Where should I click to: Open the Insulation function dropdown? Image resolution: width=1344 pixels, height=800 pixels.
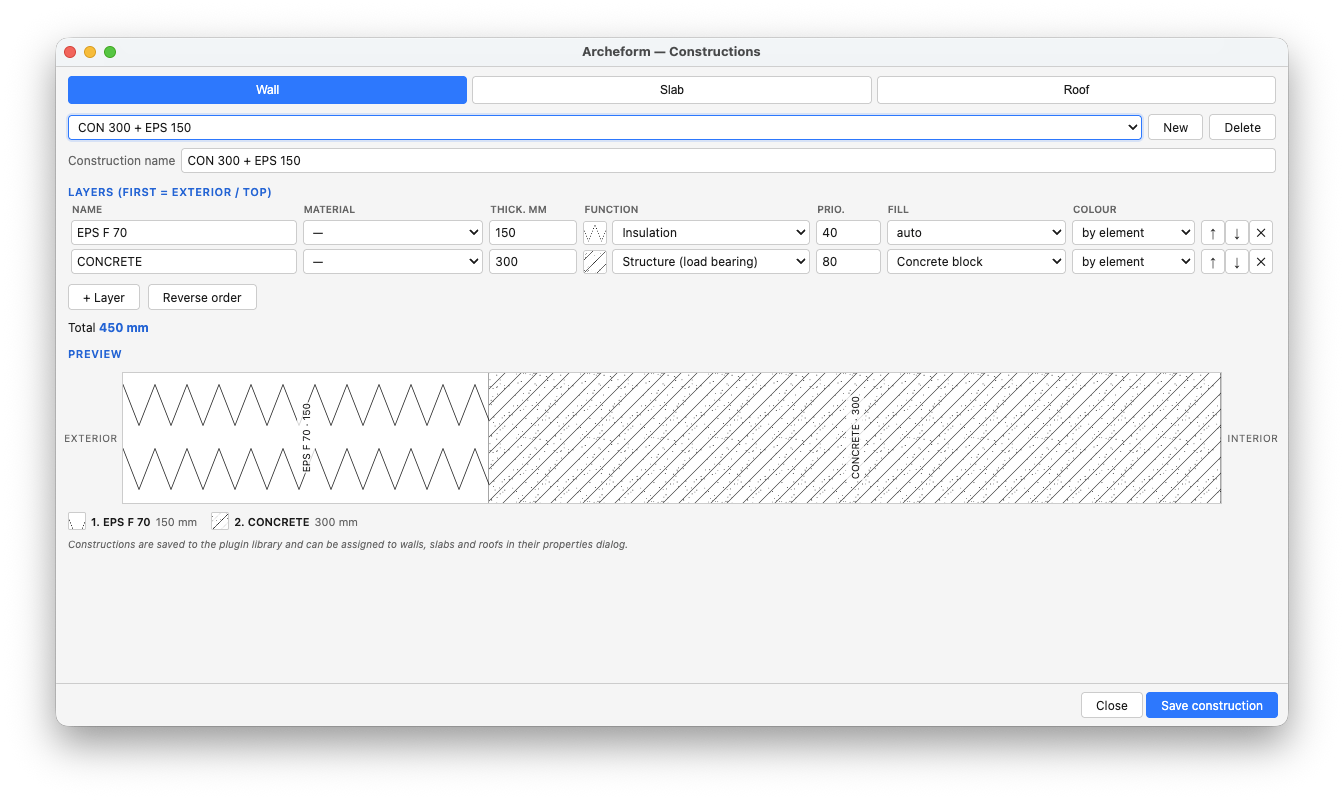click(711, 233)
